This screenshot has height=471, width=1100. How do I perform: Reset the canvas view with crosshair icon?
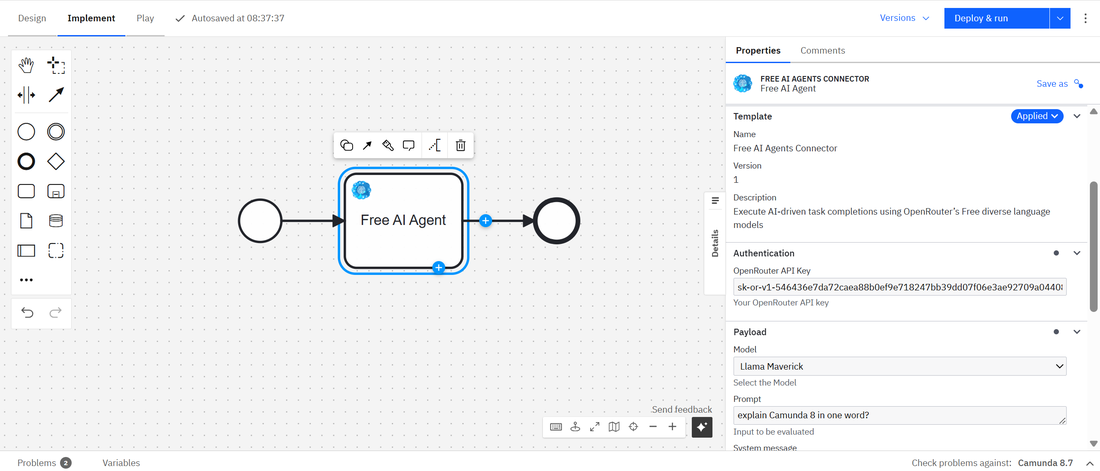click(x=633, y=427)
